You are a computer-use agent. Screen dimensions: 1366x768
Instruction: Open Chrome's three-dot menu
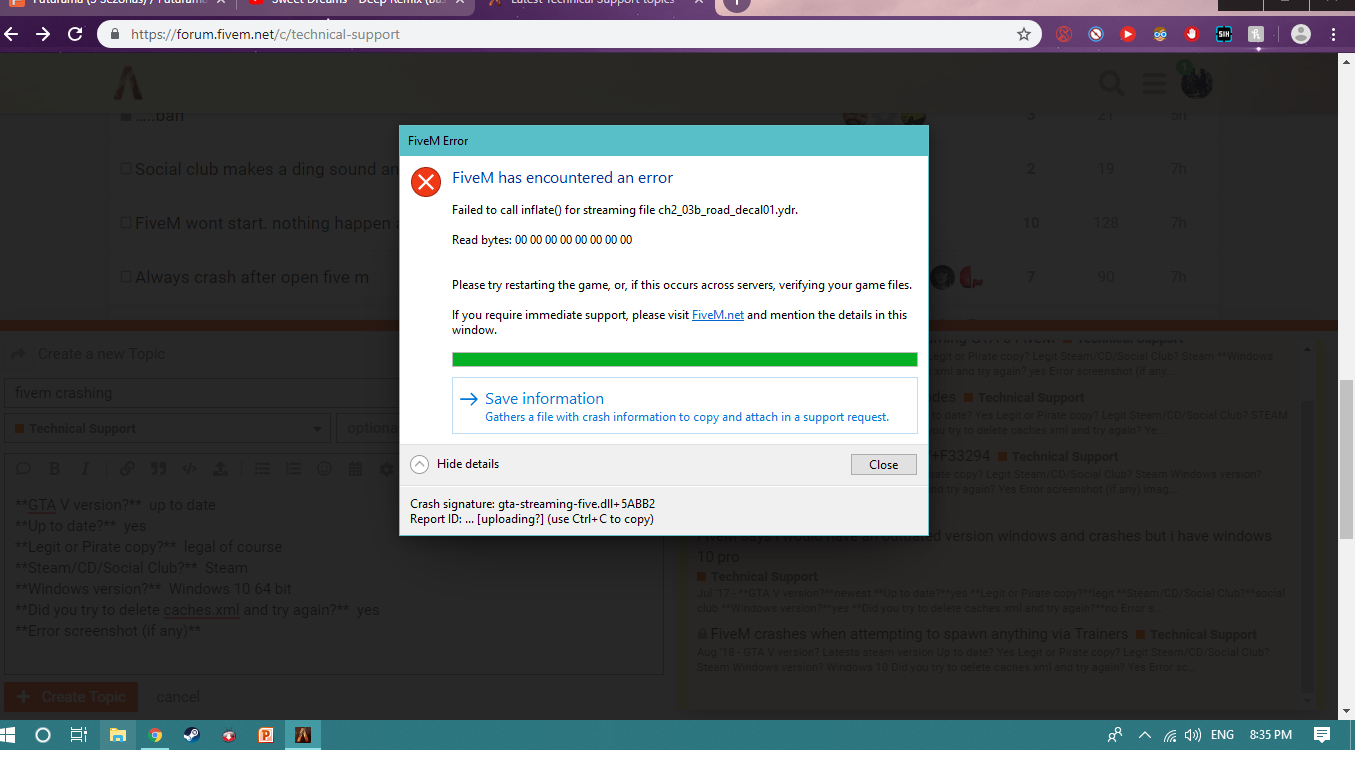1334,34
